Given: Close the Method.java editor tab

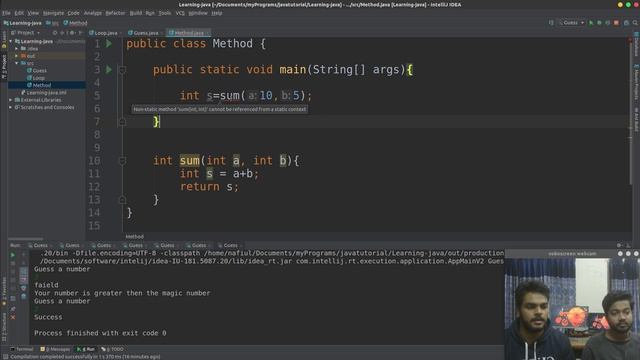Looking at the screenshot, I should [208, 33].
